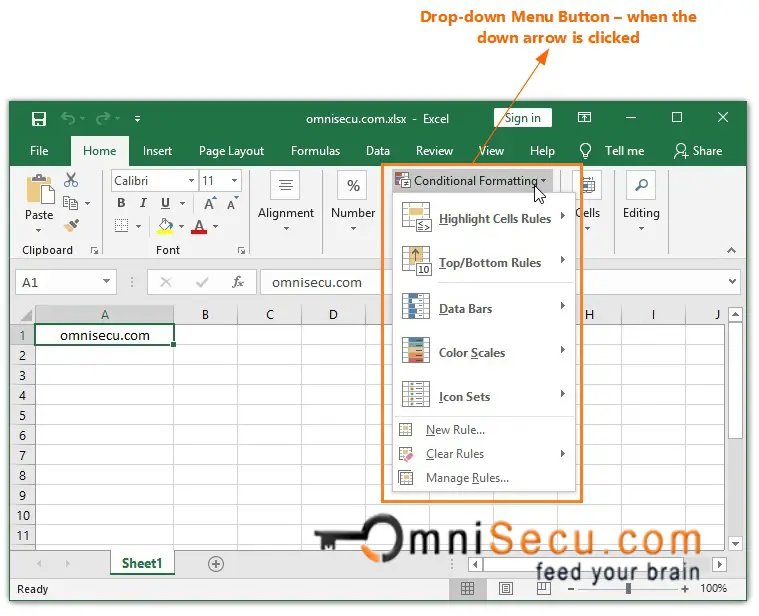Image resolution: width=759 pixels, height=616 pixels.
Task: Click Decrease Font Size icon
Action: pos(233,204)
